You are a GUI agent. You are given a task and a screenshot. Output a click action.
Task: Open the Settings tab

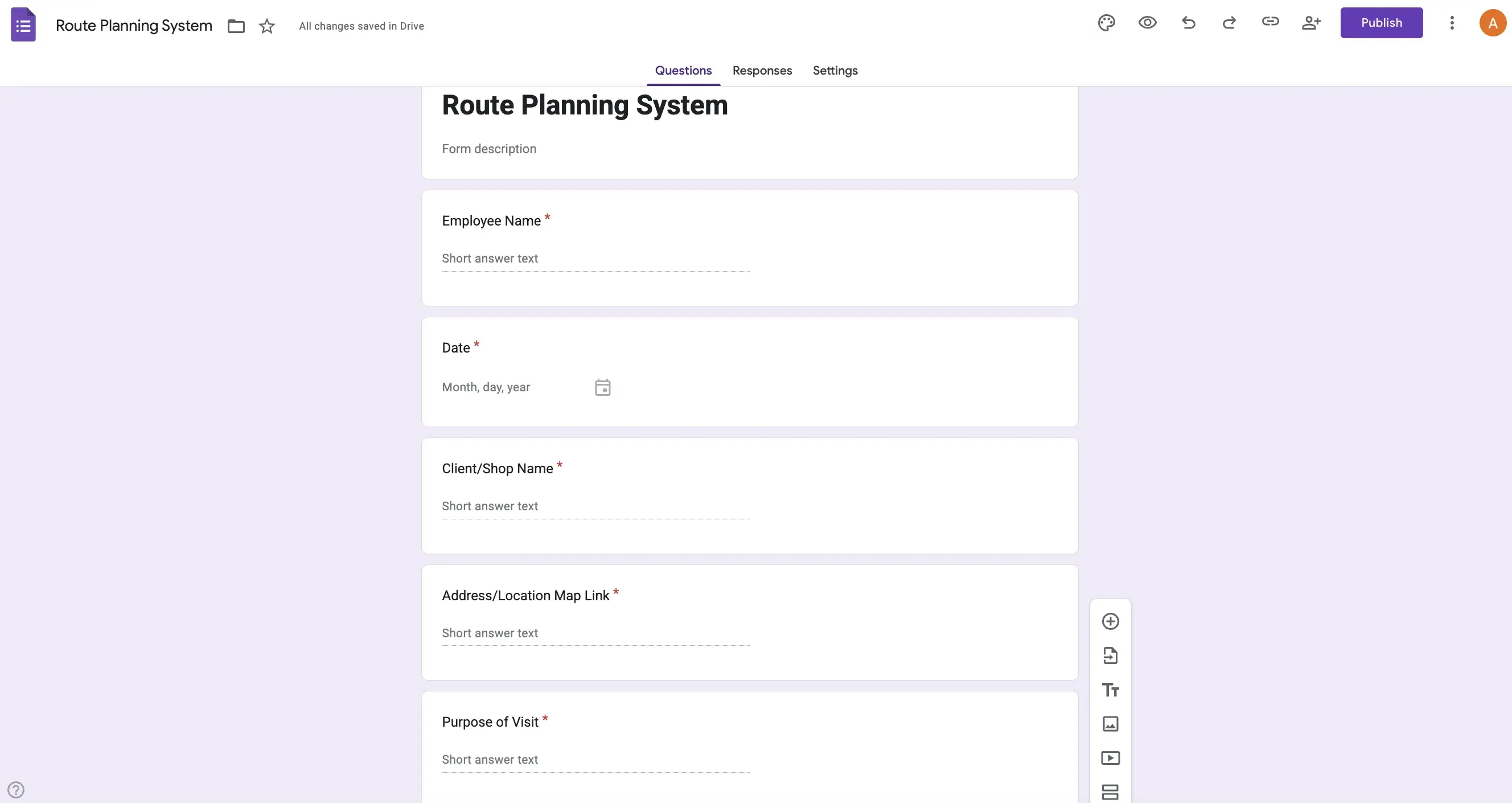[x=835, y=71]
